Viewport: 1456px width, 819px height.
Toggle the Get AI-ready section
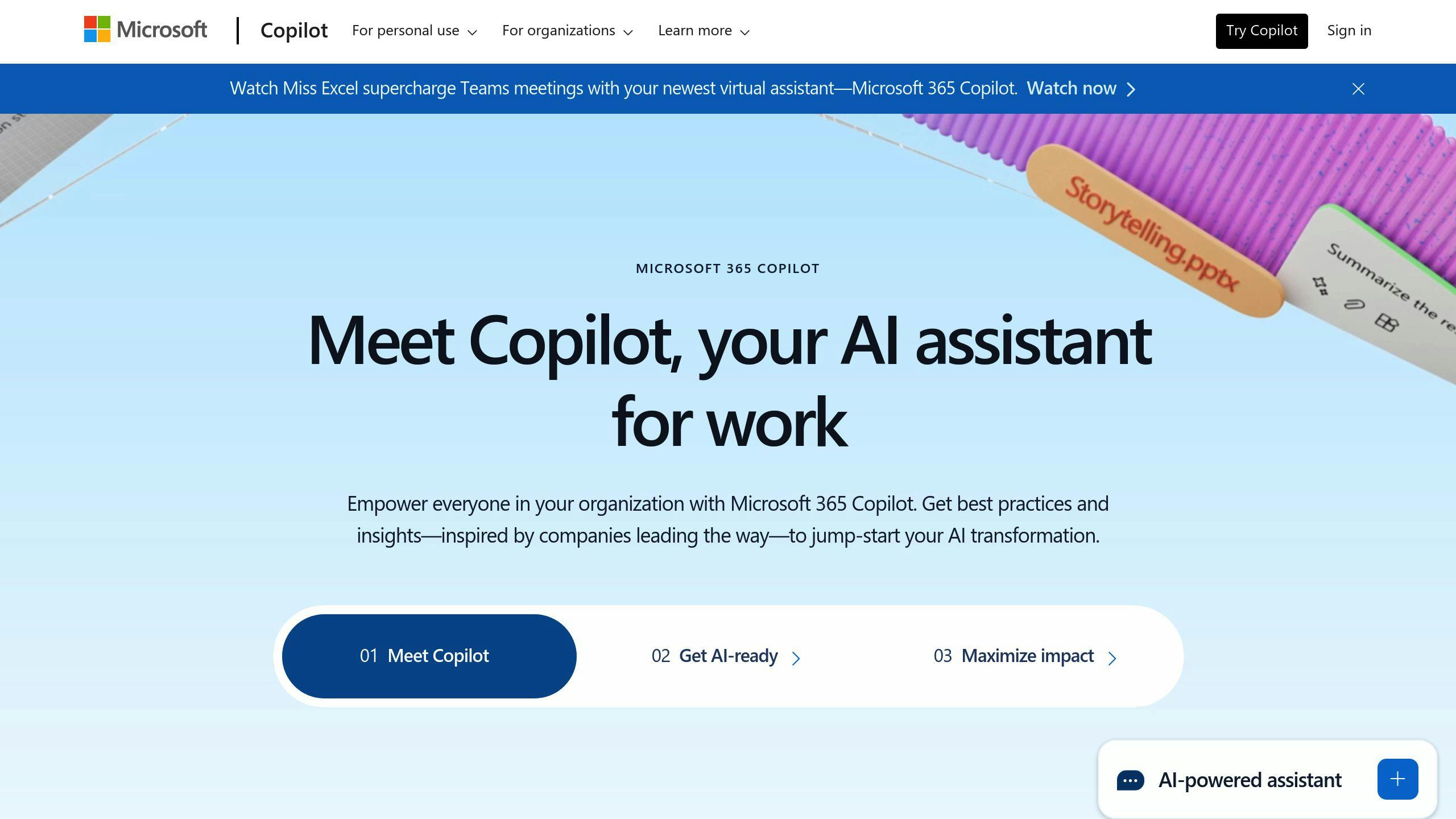[728, 655]
